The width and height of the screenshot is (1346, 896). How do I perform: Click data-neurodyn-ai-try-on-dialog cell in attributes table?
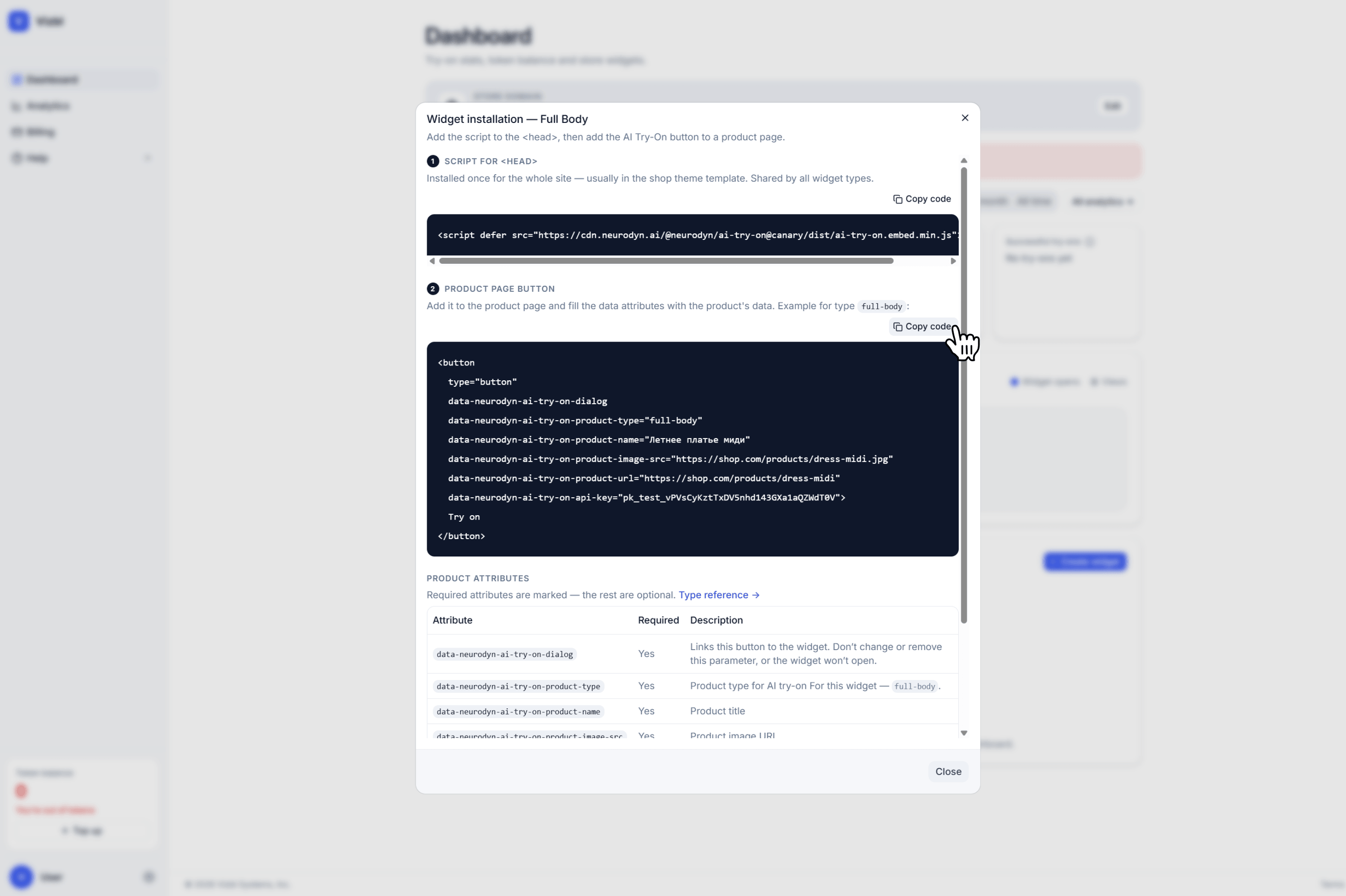pos(504,654)
